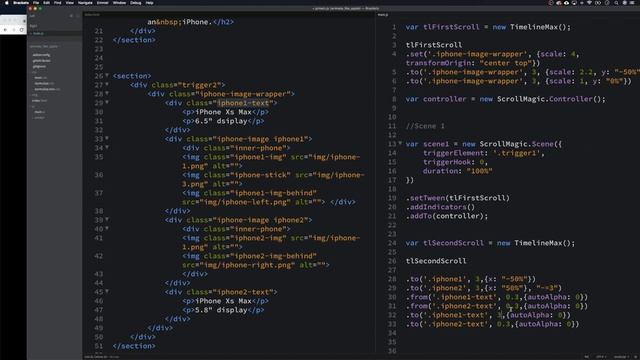This screenshot has width=640, height=360.
Task: Collapse the inner-phone fold arrow at line 34
Action: 107,147
